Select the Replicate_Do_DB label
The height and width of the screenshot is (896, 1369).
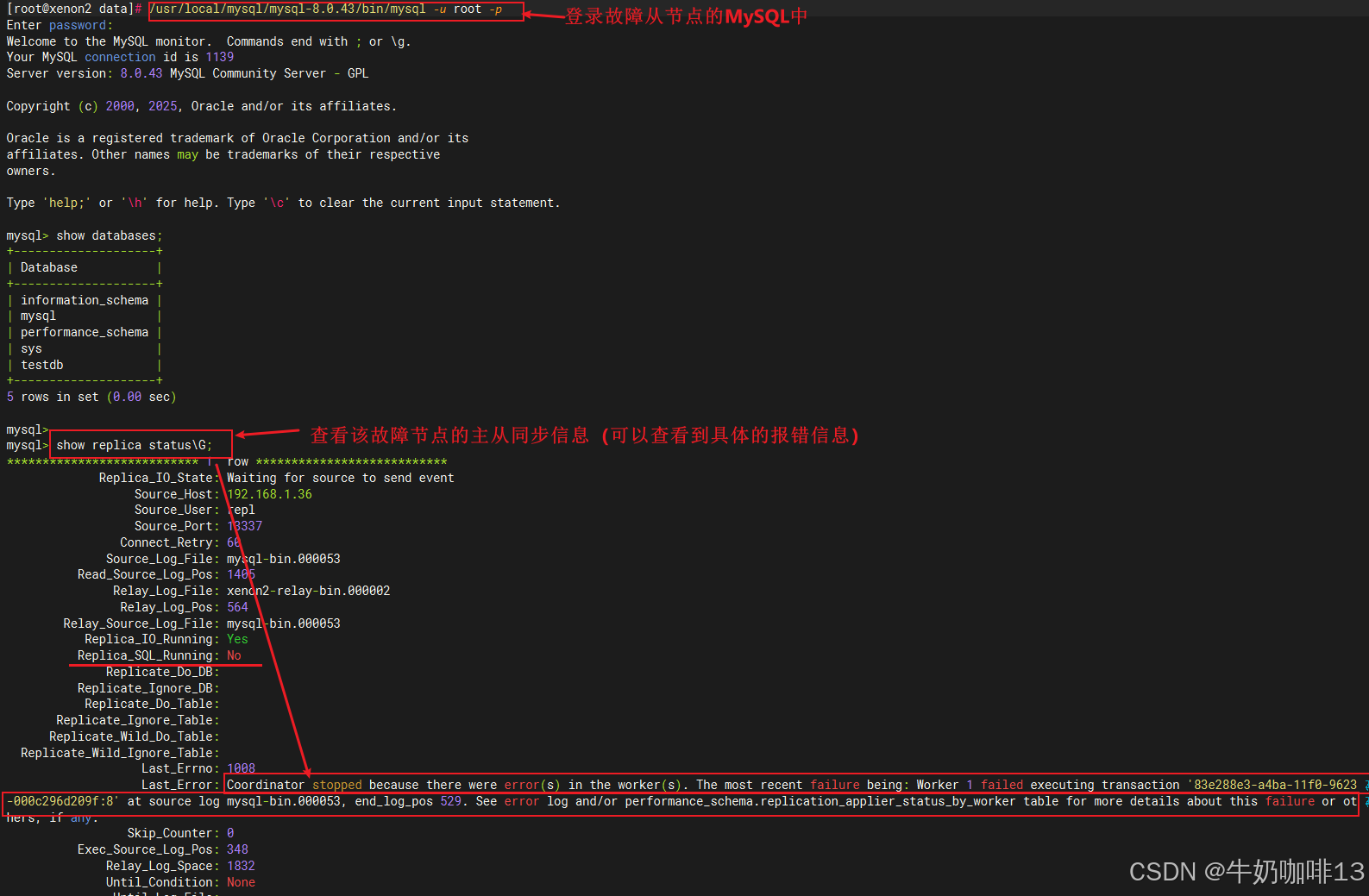tap(163, 672)
